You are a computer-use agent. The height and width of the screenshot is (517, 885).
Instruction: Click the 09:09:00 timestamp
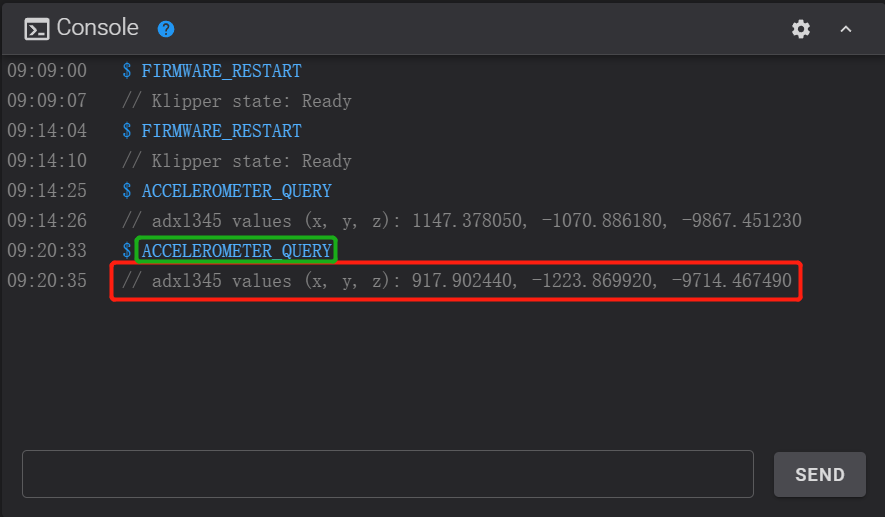[x=47, y=72]
